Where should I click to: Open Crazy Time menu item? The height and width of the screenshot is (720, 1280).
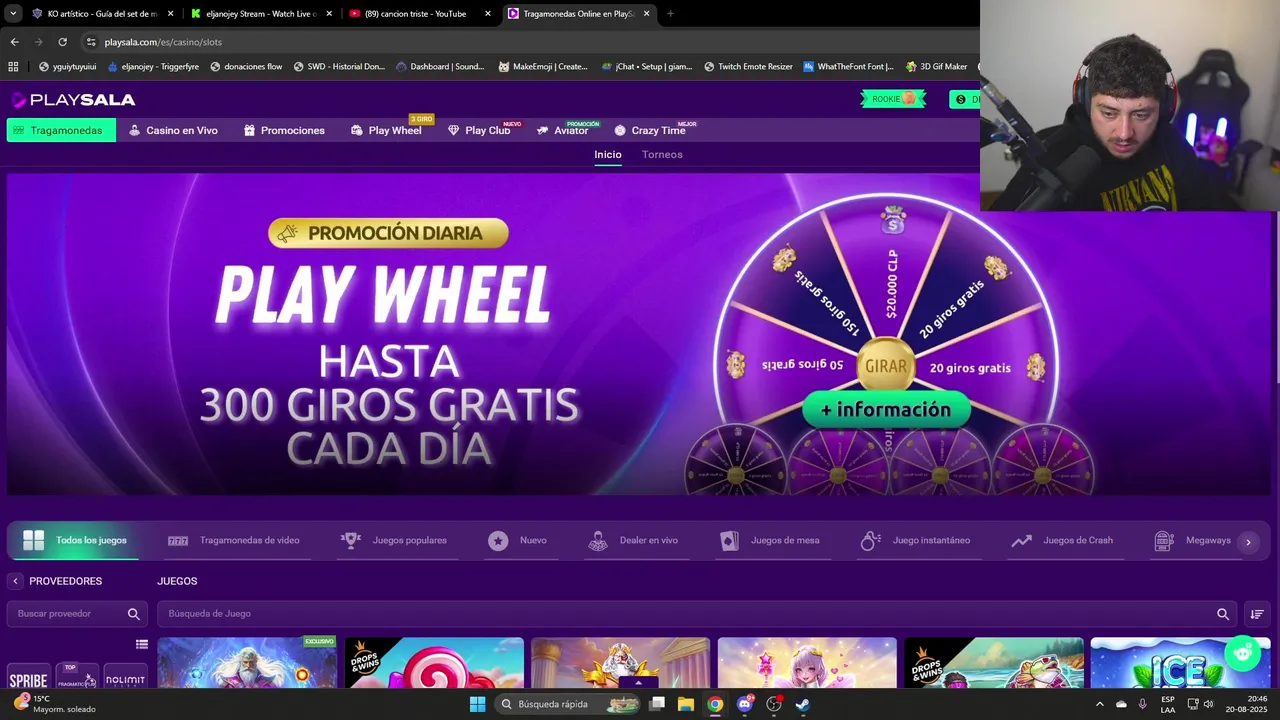pos(650,130)
